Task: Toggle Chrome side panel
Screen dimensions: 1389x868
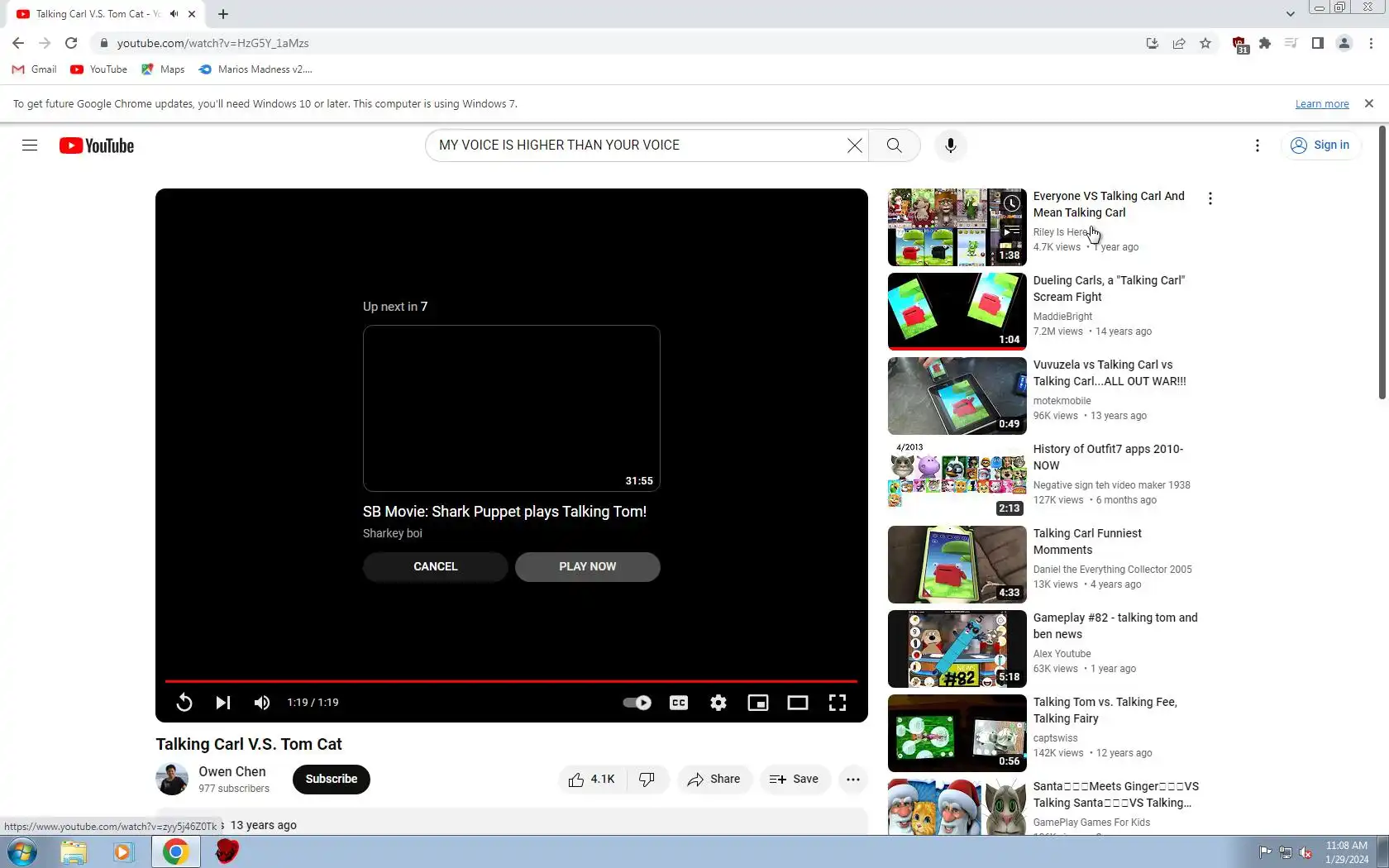Action: (1318, 43)
